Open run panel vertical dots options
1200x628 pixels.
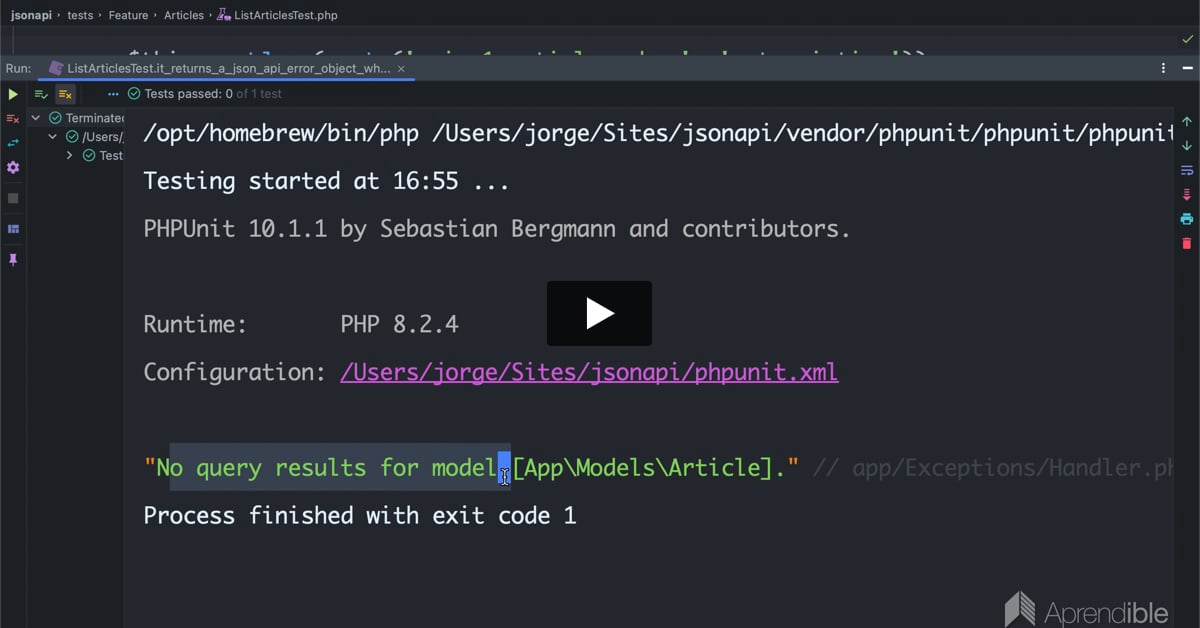coord(1163,68)
